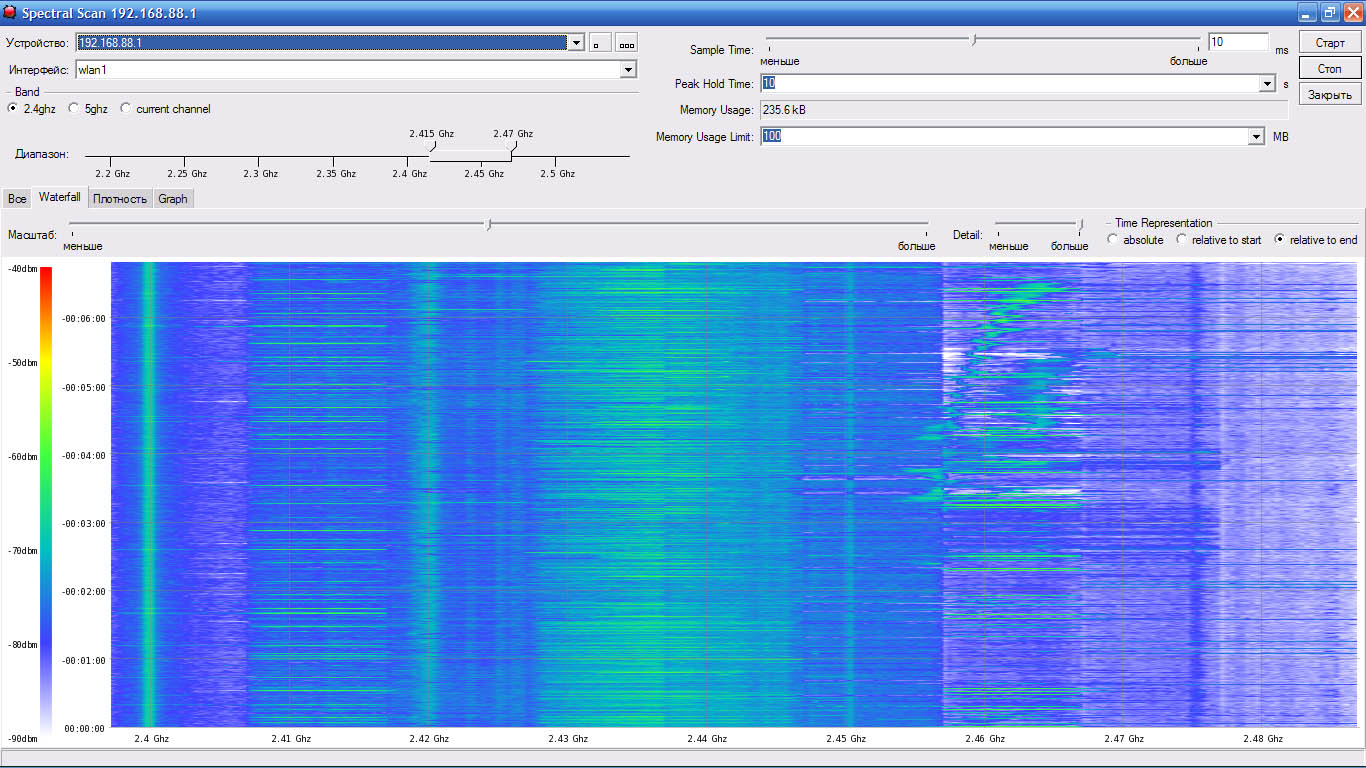Viewport: 1366px width, 768px height.
Task: Click the 2.47 Ghz range end marker
Action: click(512, 146)
